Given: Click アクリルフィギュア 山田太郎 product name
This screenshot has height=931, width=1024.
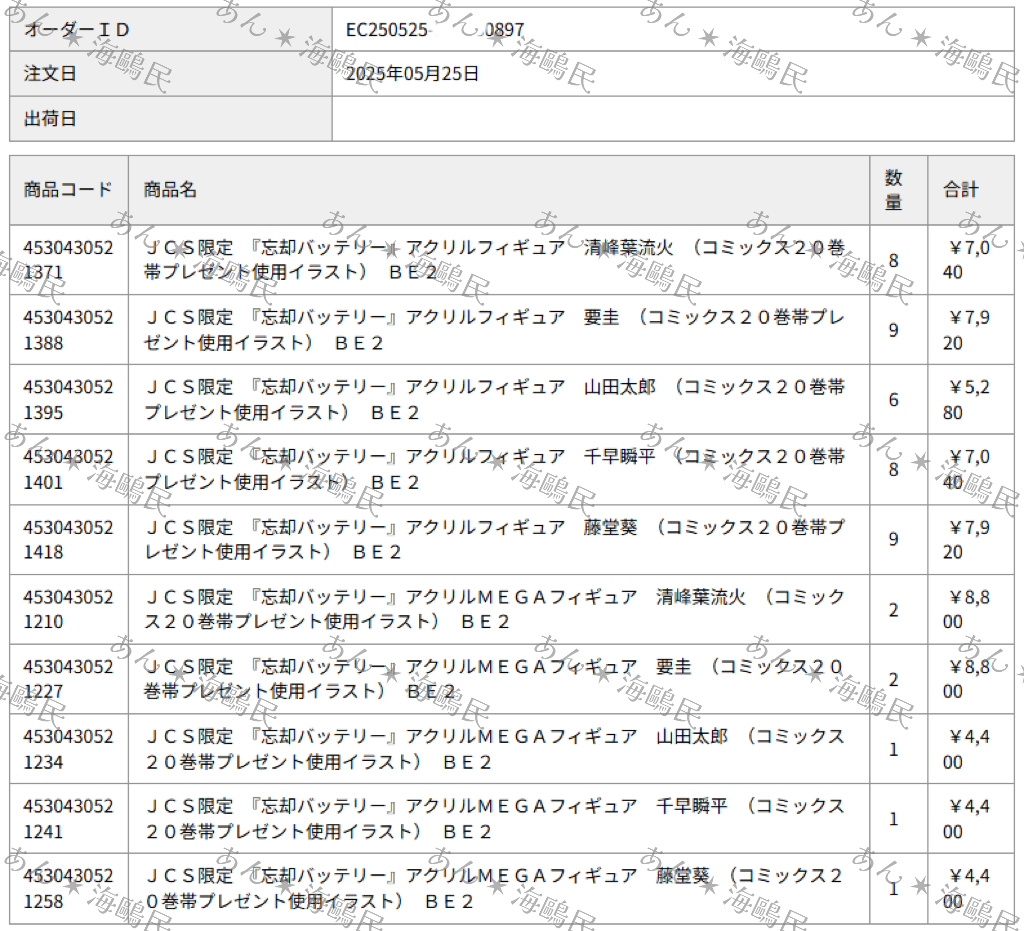Looking at the screenshot, I should [x=494, y=400].
